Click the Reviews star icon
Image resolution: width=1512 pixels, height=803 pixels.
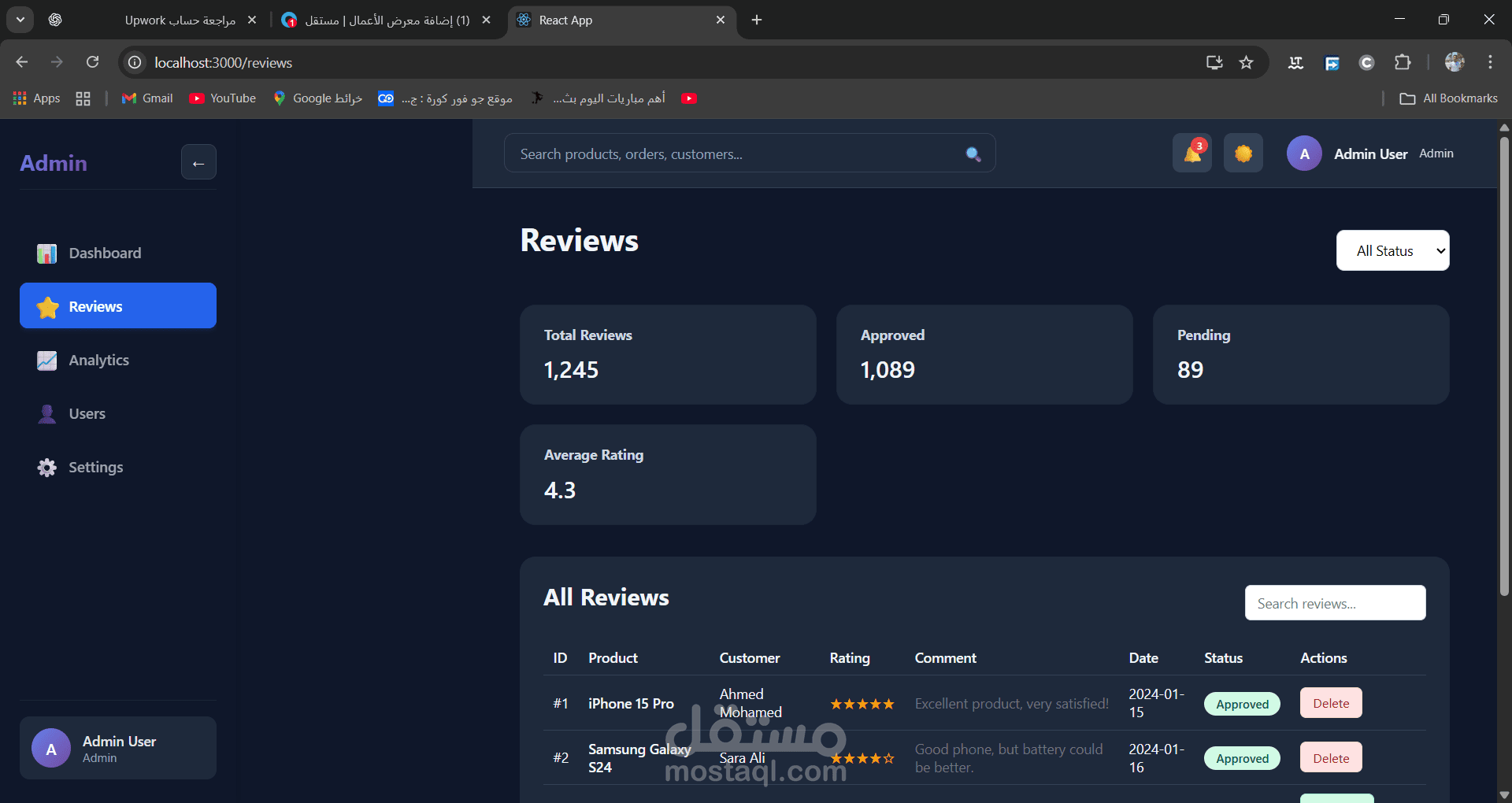click(48, 307)
